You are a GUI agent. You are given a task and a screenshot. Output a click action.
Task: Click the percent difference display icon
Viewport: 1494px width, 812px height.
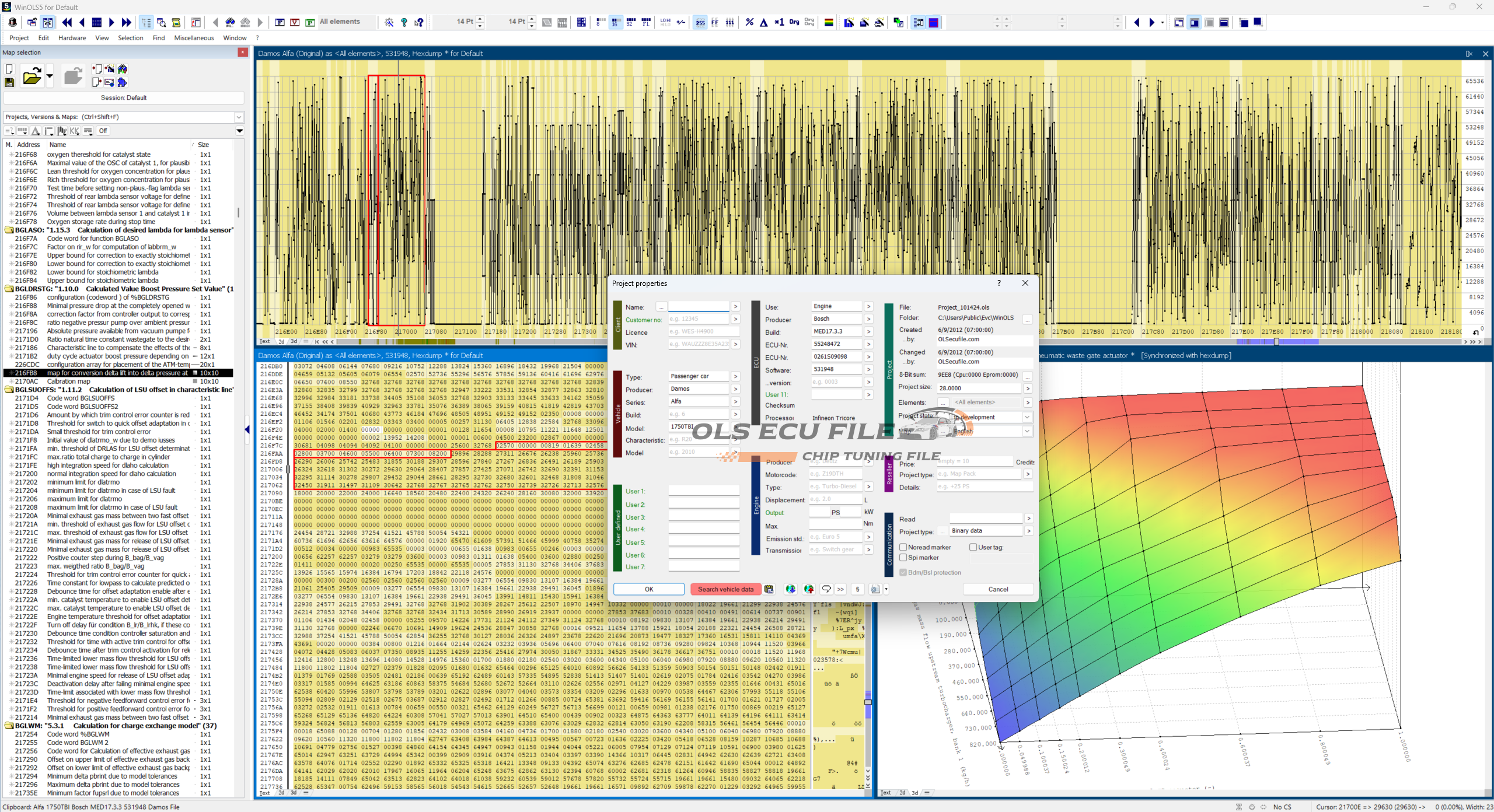pos(749,23)
